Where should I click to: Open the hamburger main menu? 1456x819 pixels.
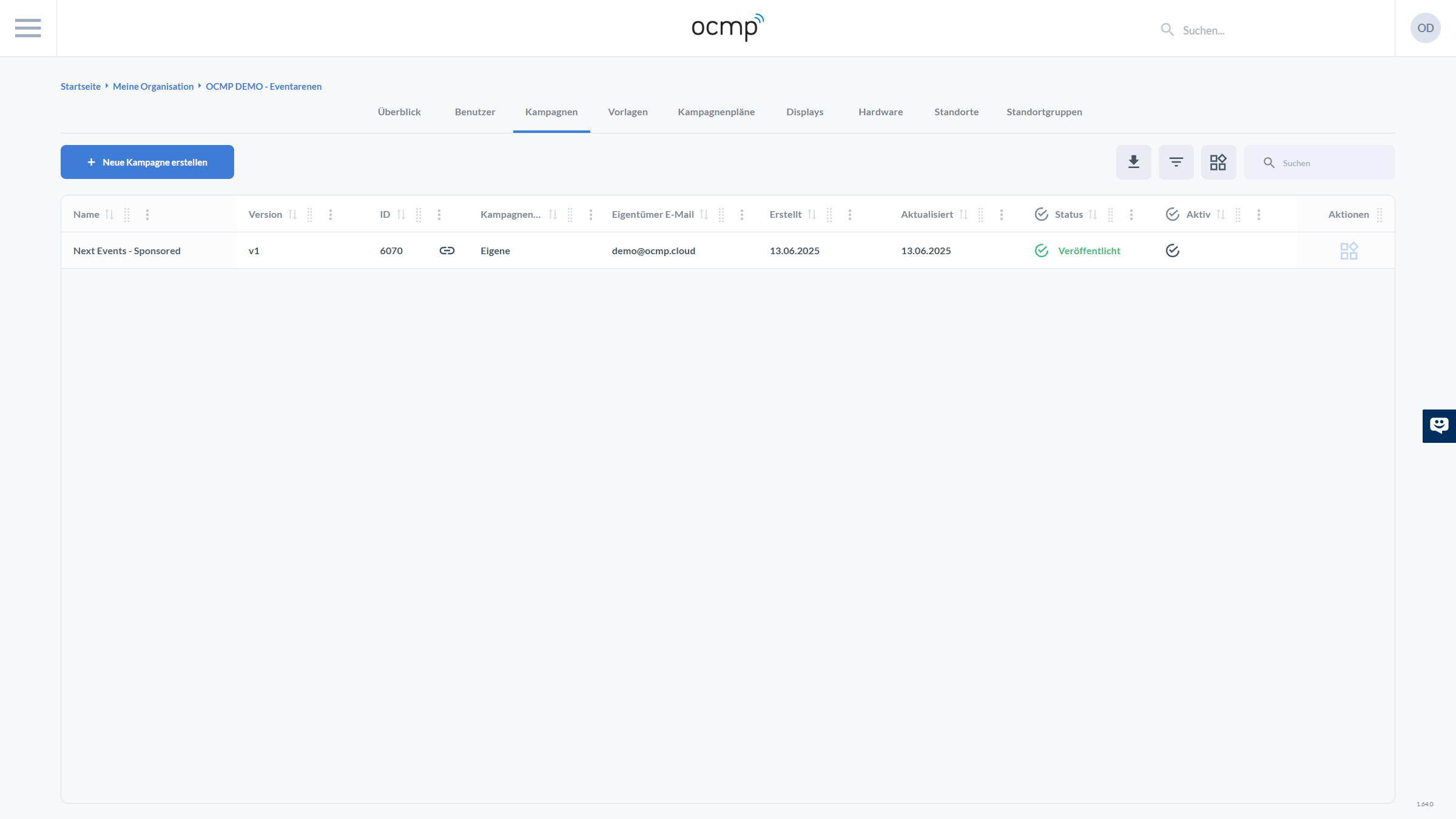[28, 28]
